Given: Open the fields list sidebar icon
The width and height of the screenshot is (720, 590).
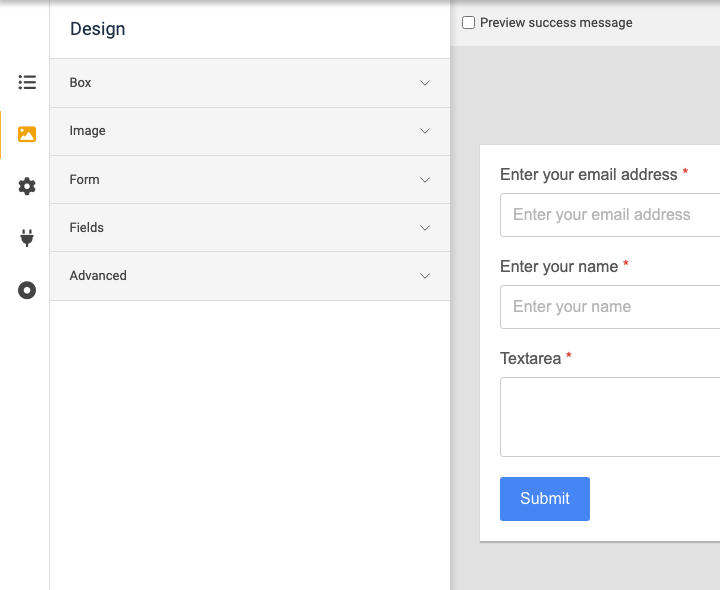Looking at the screenshot, I should [x=27, y=82].
